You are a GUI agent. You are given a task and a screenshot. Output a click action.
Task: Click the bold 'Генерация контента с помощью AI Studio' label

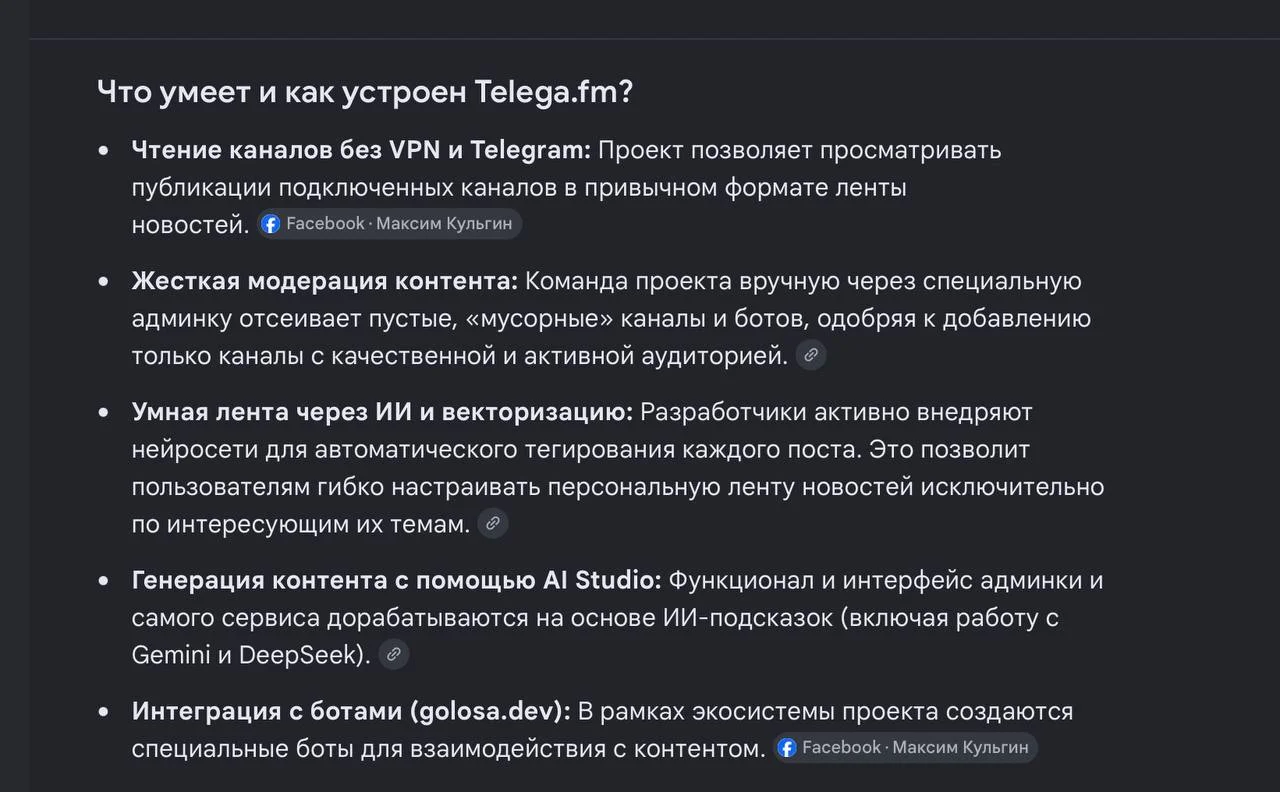397,580
